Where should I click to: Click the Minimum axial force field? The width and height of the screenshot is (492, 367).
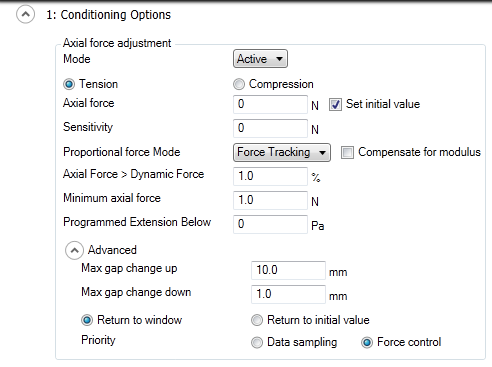(270, 200)
